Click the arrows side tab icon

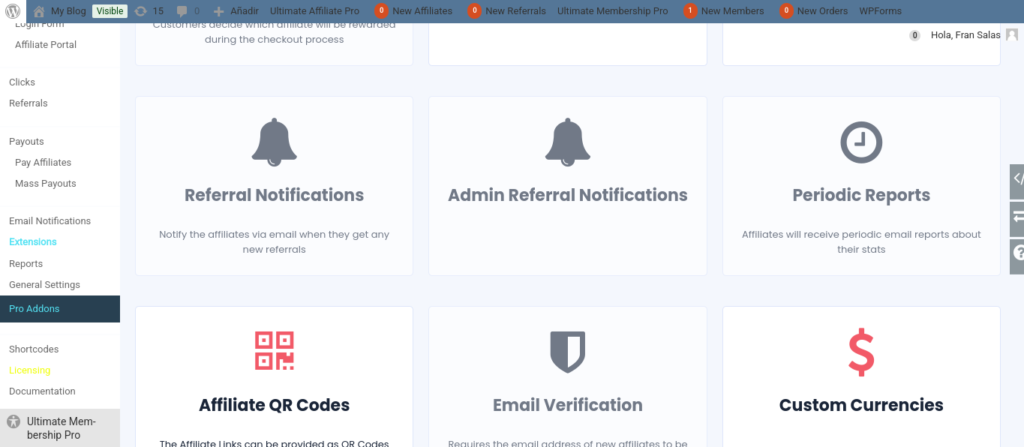click(x=1017, y=216)
